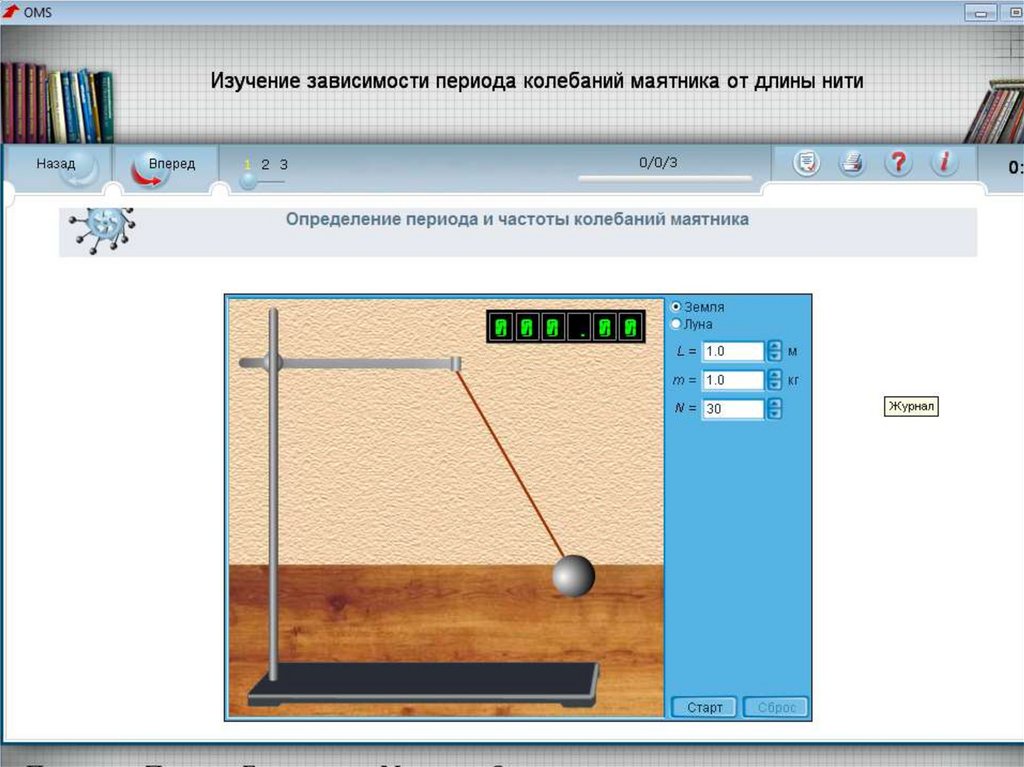Go to page 3 of the lesson
This screenshot has height=767, width=1024.
click(283, 164)
